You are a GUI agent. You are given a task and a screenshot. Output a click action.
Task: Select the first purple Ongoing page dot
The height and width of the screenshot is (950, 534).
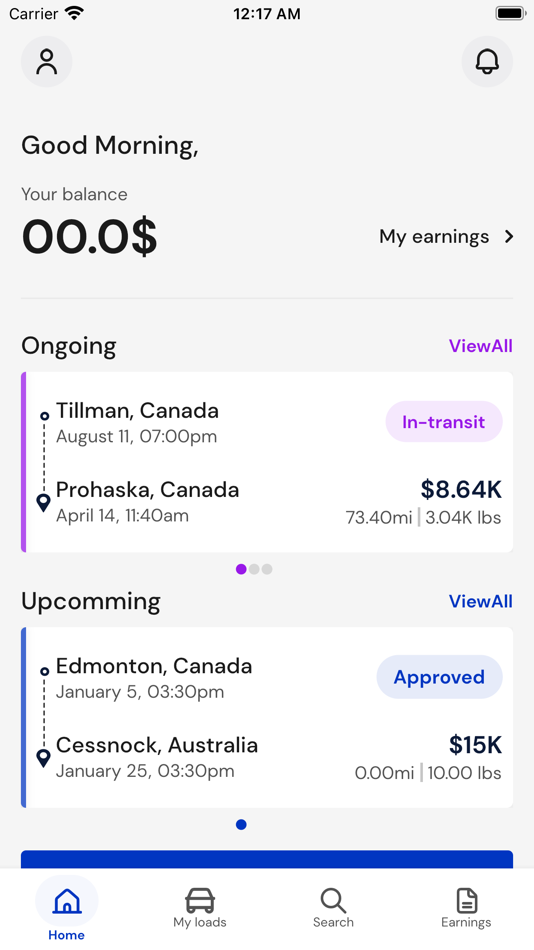tap(241, 569)
